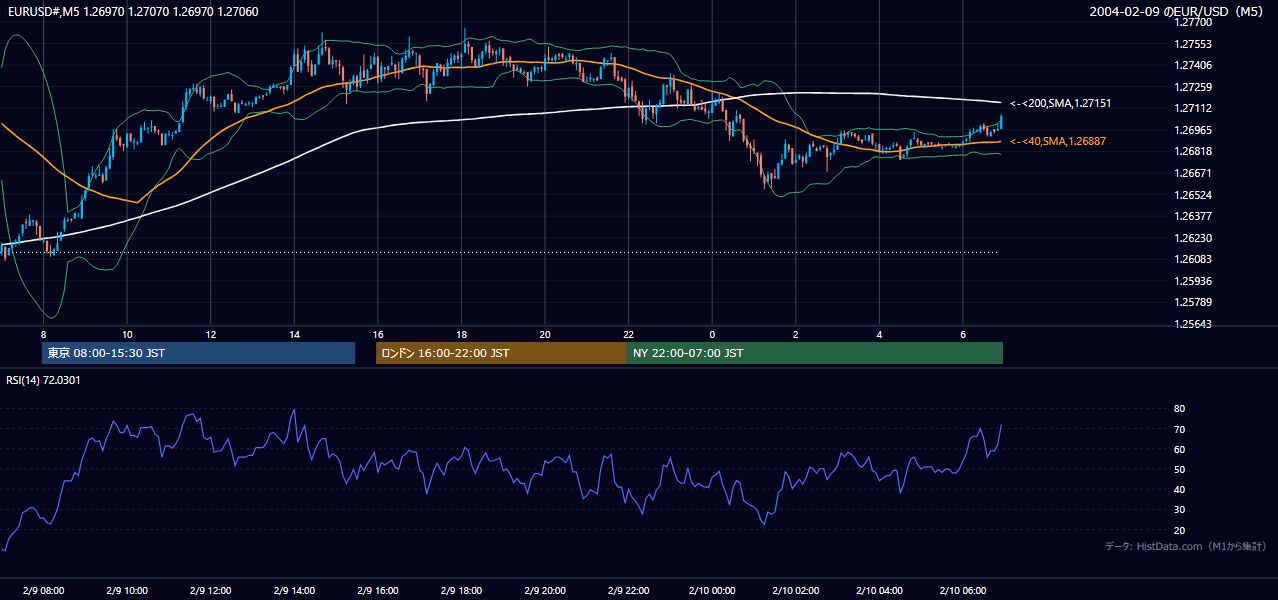Click the RSI 50 level label
Viewport: 1278px width, 600px height.
tap(1179, 469)
